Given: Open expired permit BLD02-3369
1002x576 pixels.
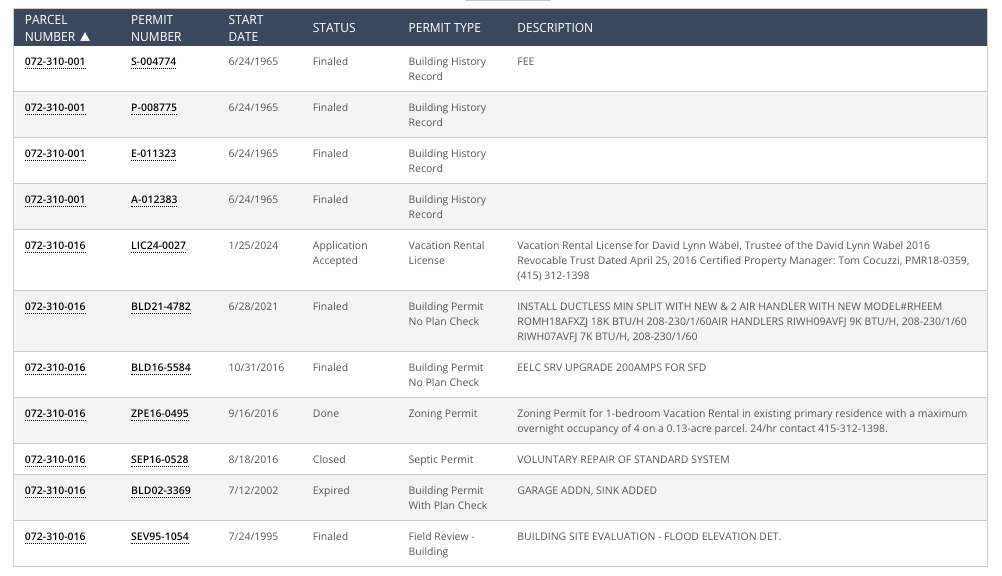Looking at the screenshot, I should point(160,490).
